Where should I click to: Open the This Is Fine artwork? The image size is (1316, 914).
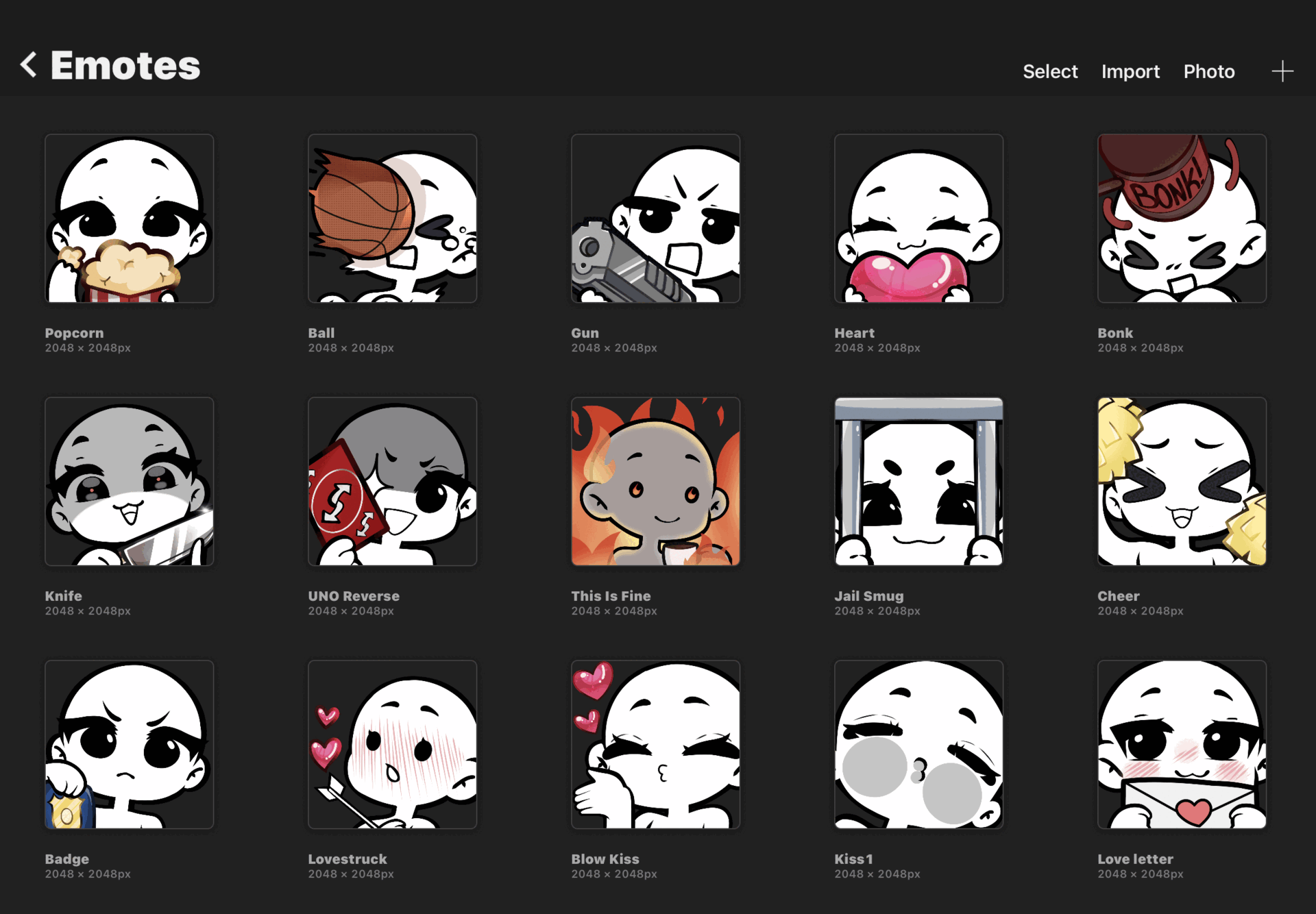[x=656, y=482]
